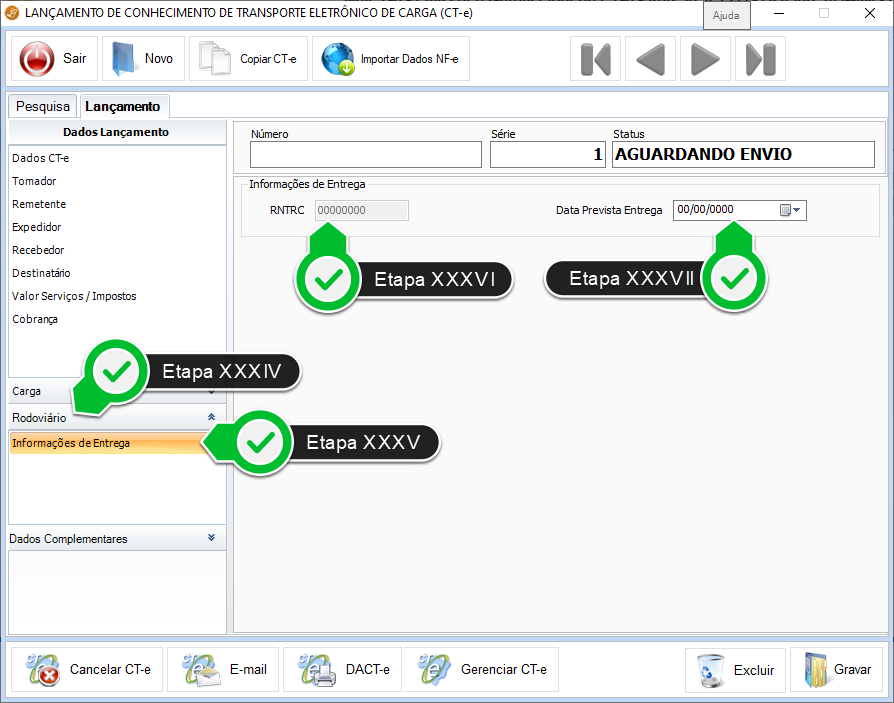Select Dados CT-e in the side list
This screenshot has height=703, width=894.
pyautogui.click(x=40, y=159)
